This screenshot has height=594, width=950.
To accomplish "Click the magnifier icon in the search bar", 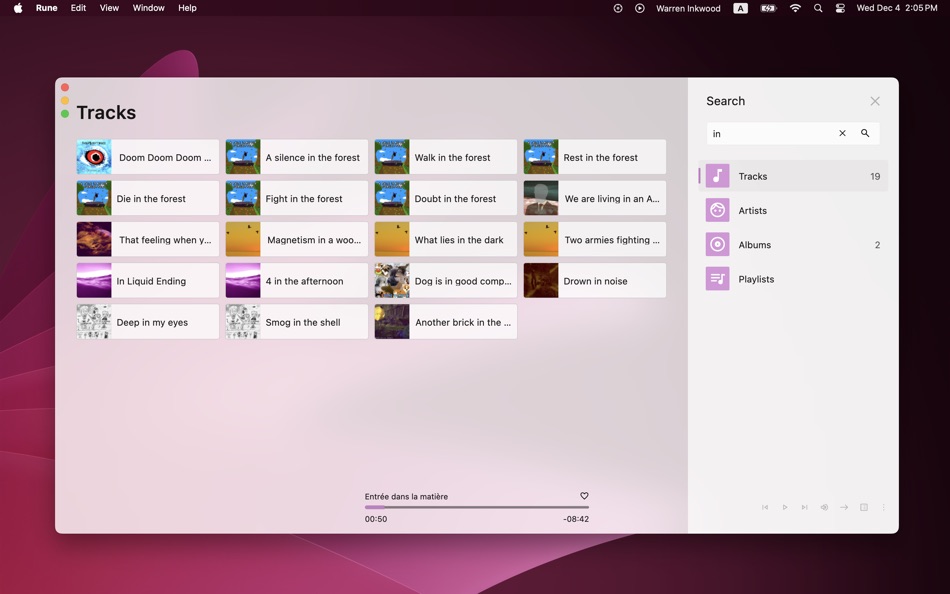I will click(x=865, y=132).
